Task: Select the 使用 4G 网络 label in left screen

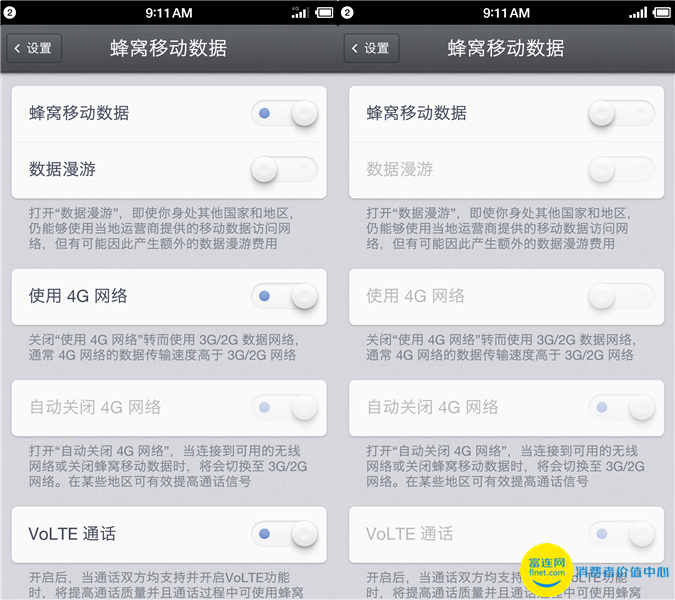Action: (78, 296)
